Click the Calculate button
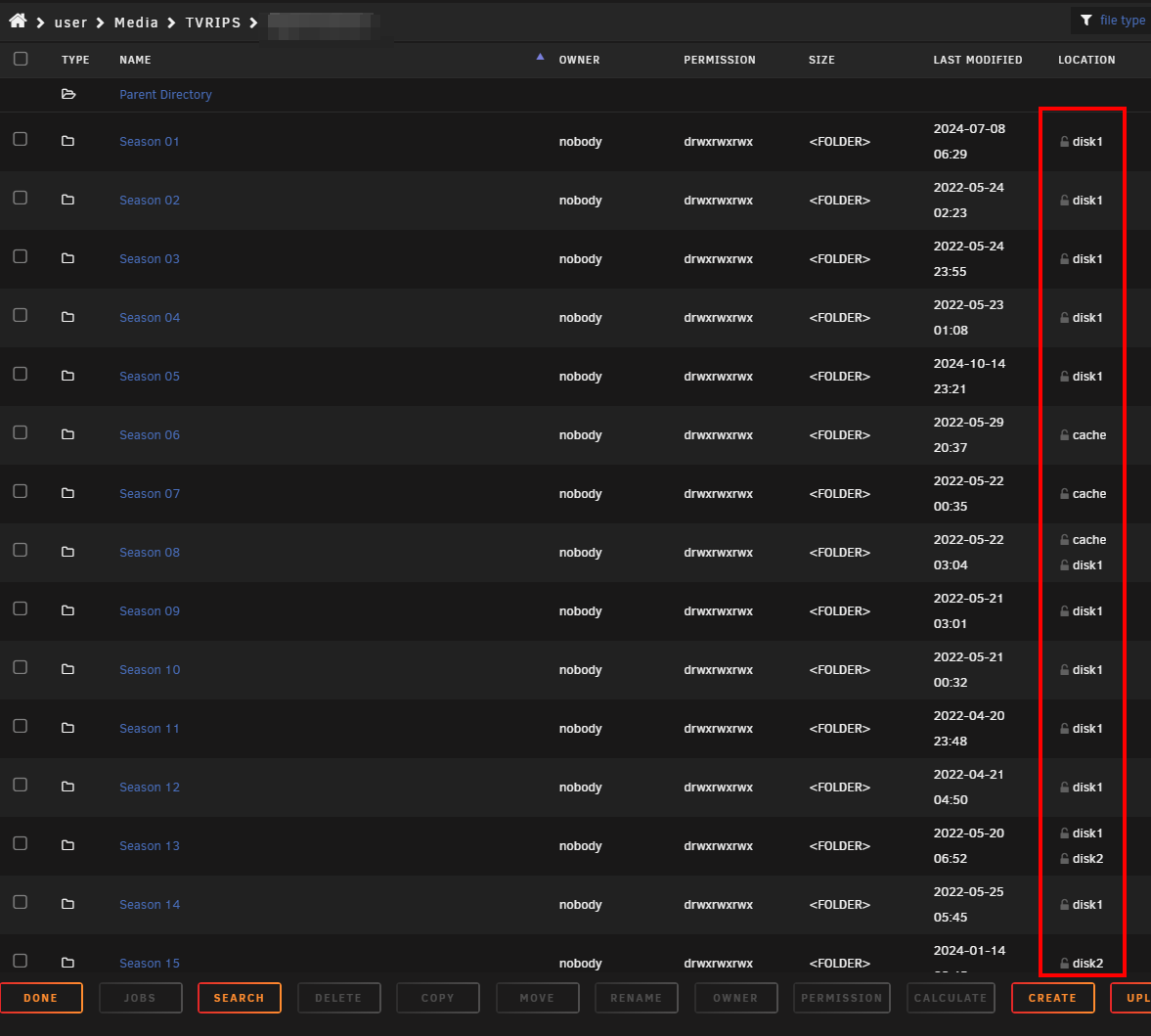The image size is (1151, 1036). coord(951,998)
